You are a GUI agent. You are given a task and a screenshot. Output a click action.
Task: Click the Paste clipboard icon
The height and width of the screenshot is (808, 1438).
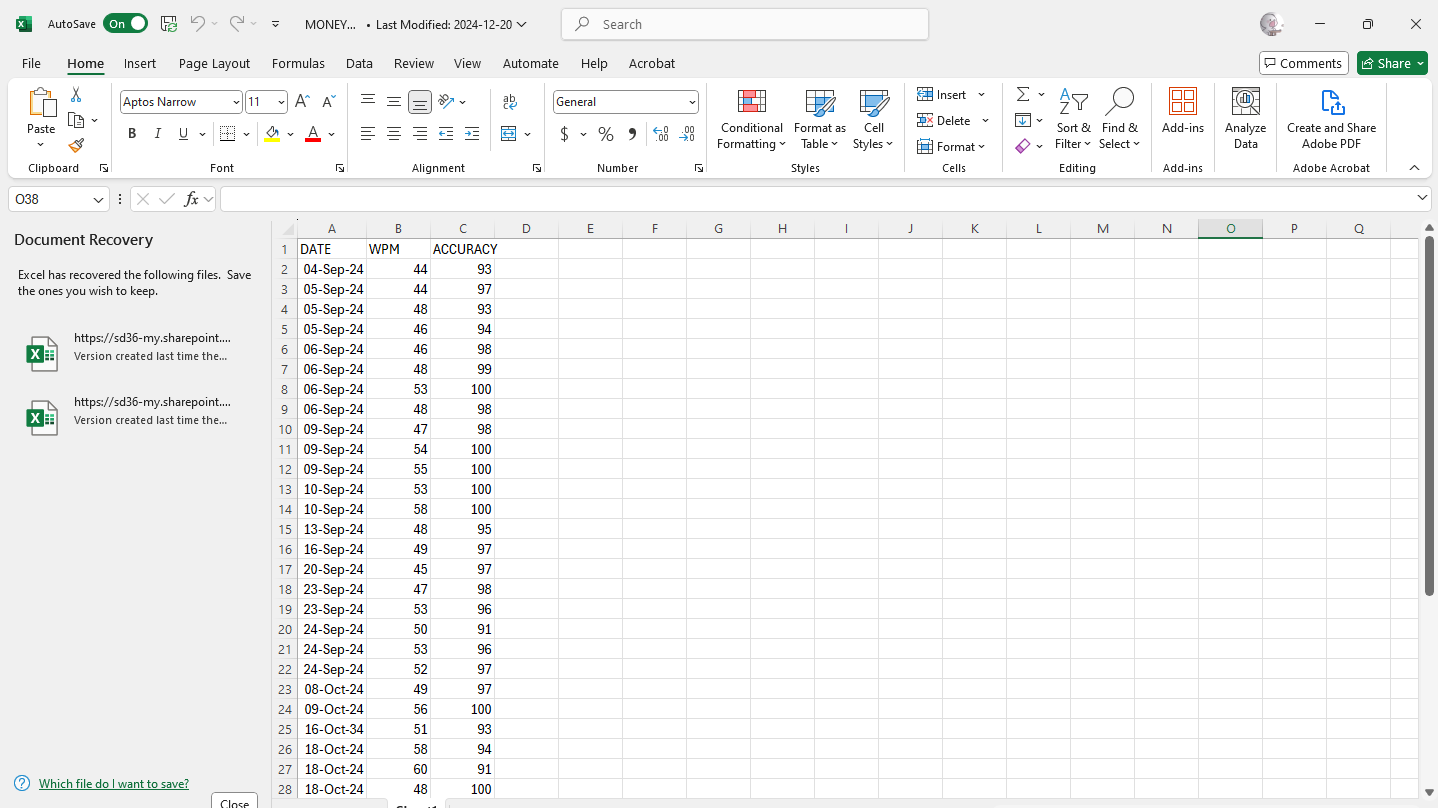(x=41, y=103)
